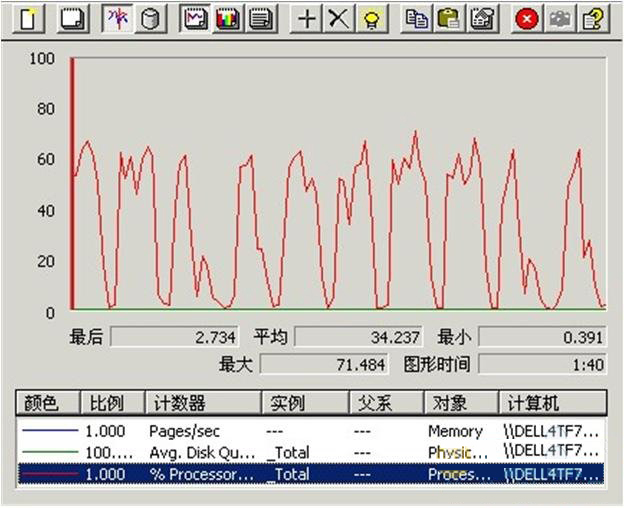Click the Paste Counter List icon
Image resolution: width=624 pixels, height=508 pixels.
tap(449, 19)
